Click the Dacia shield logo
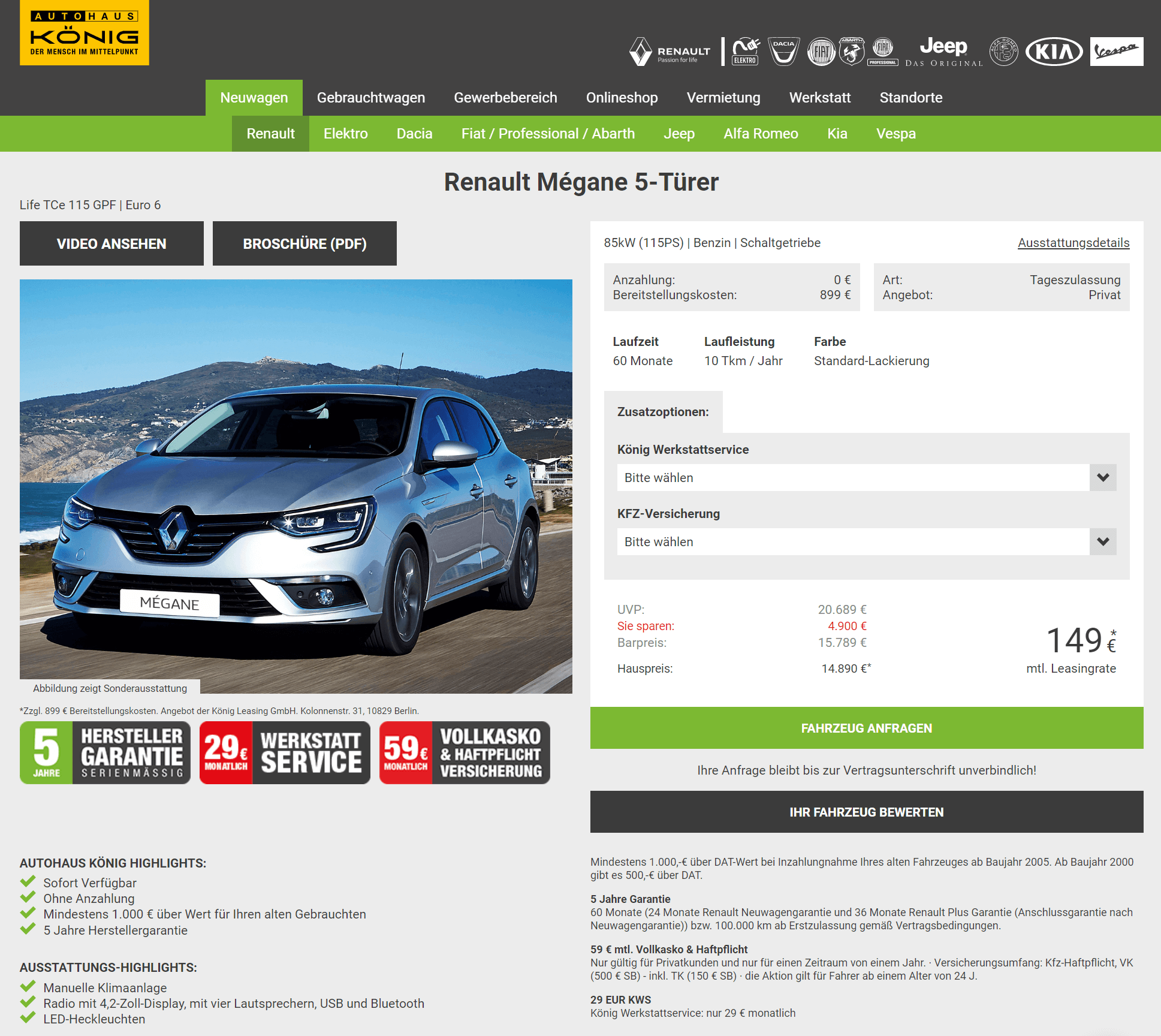Screen dimensions: 1161x1036 pos(783,52)
